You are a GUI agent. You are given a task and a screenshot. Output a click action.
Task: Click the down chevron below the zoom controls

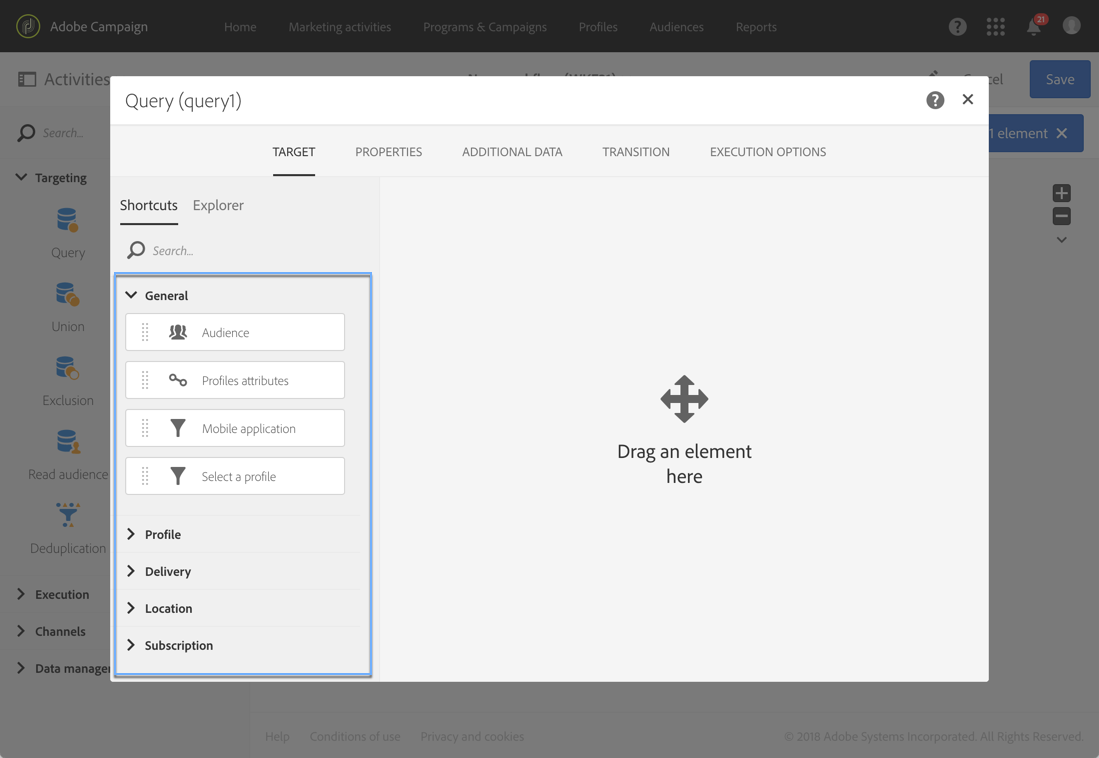[1061, 240]
